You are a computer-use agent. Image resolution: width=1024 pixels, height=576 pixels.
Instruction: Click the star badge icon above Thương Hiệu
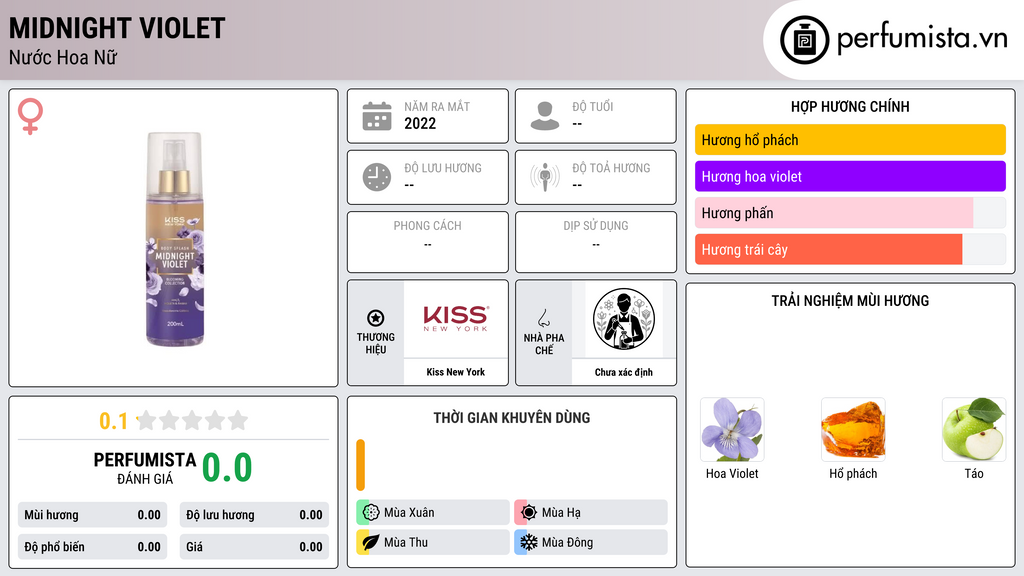[x=376, y=318]
